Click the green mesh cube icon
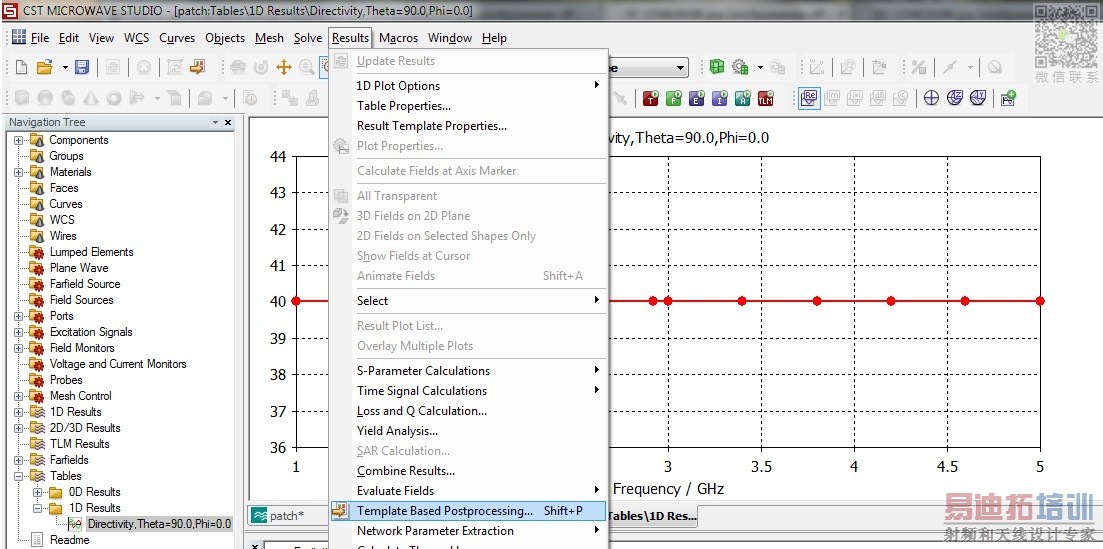Viewport: 1103px width, 549px height. [x=717, y=68]
